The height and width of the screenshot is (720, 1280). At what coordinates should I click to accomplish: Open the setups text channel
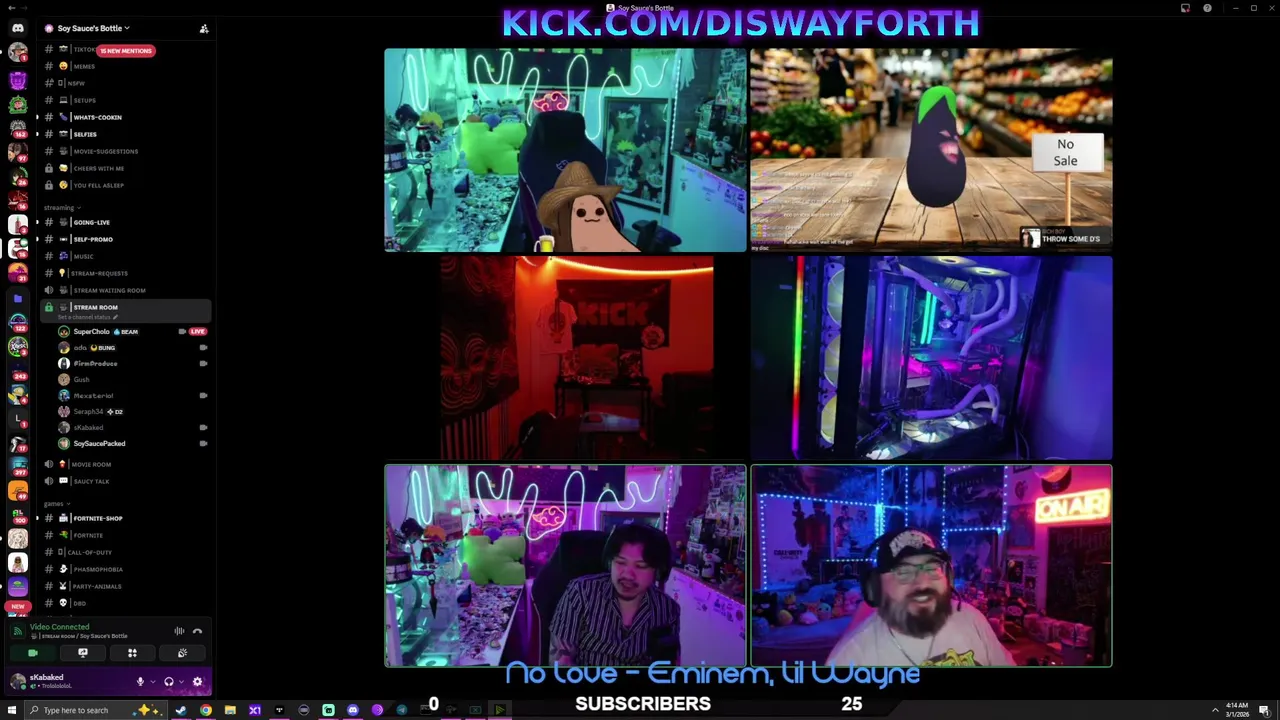click(125, 100)
